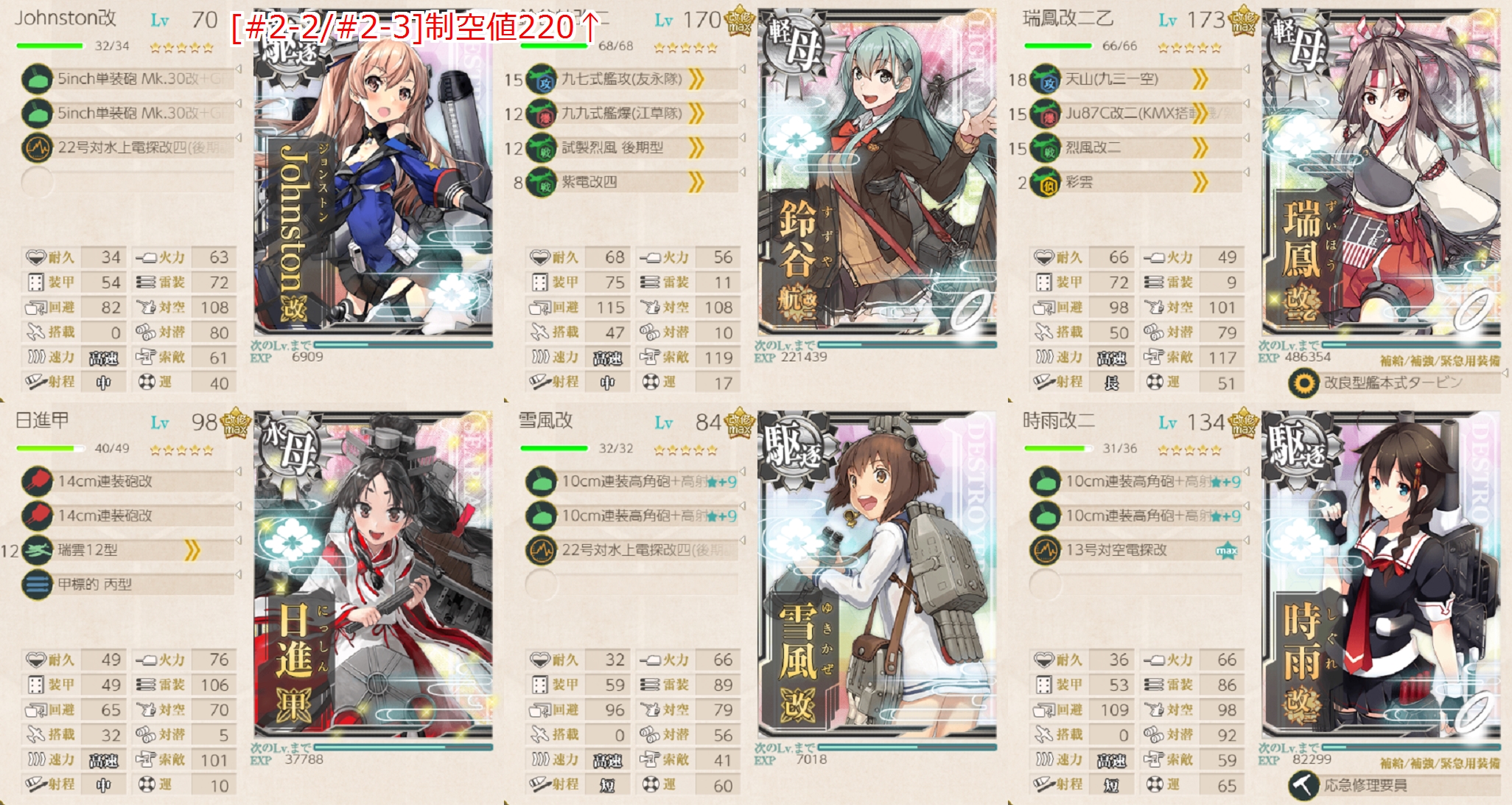Image resolution: width=1512 pixels, height=805 pixels.
Task: Click Johnston's first 5inch gun equipment icon
Action: [36, 79]
